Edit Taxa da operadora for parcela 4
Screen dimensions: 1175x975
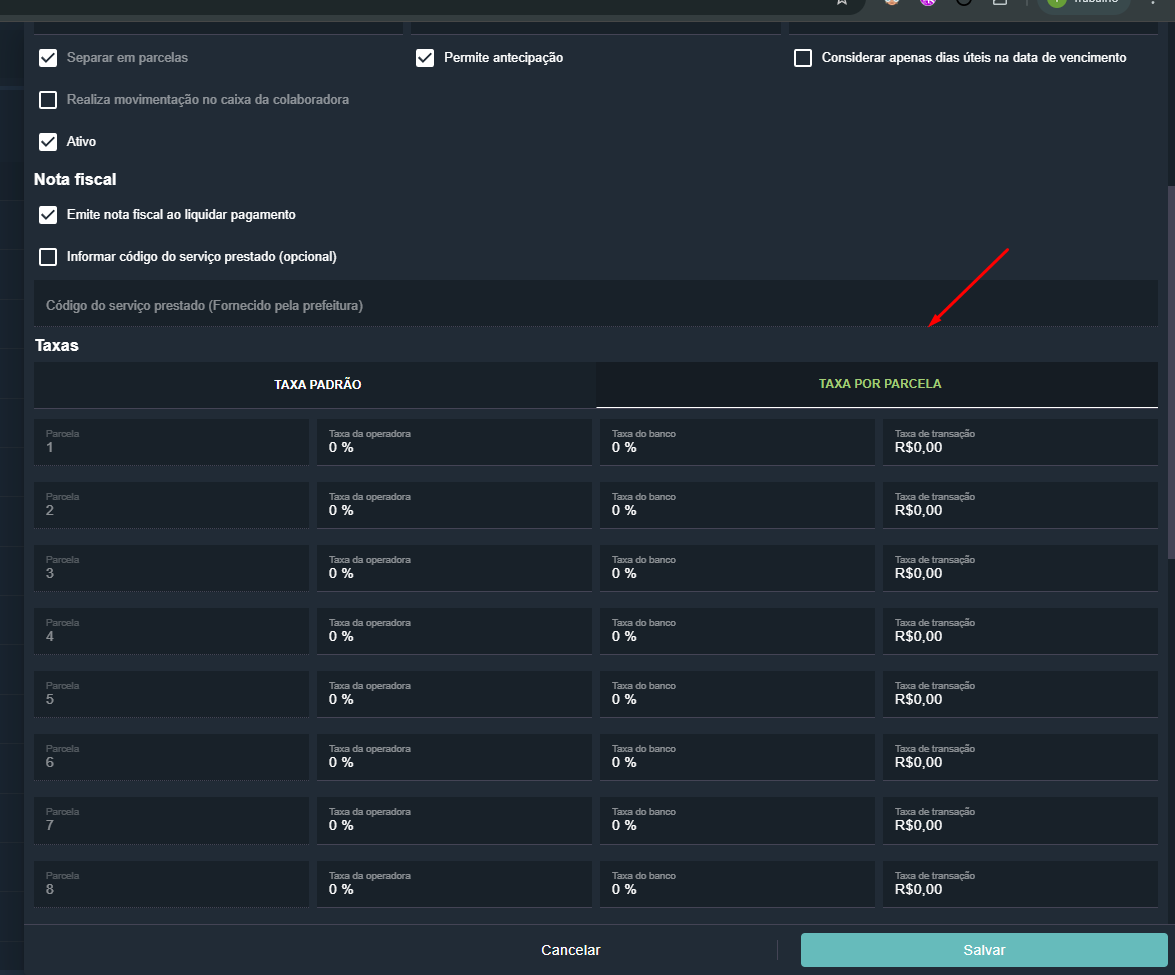tap(454, 631)
